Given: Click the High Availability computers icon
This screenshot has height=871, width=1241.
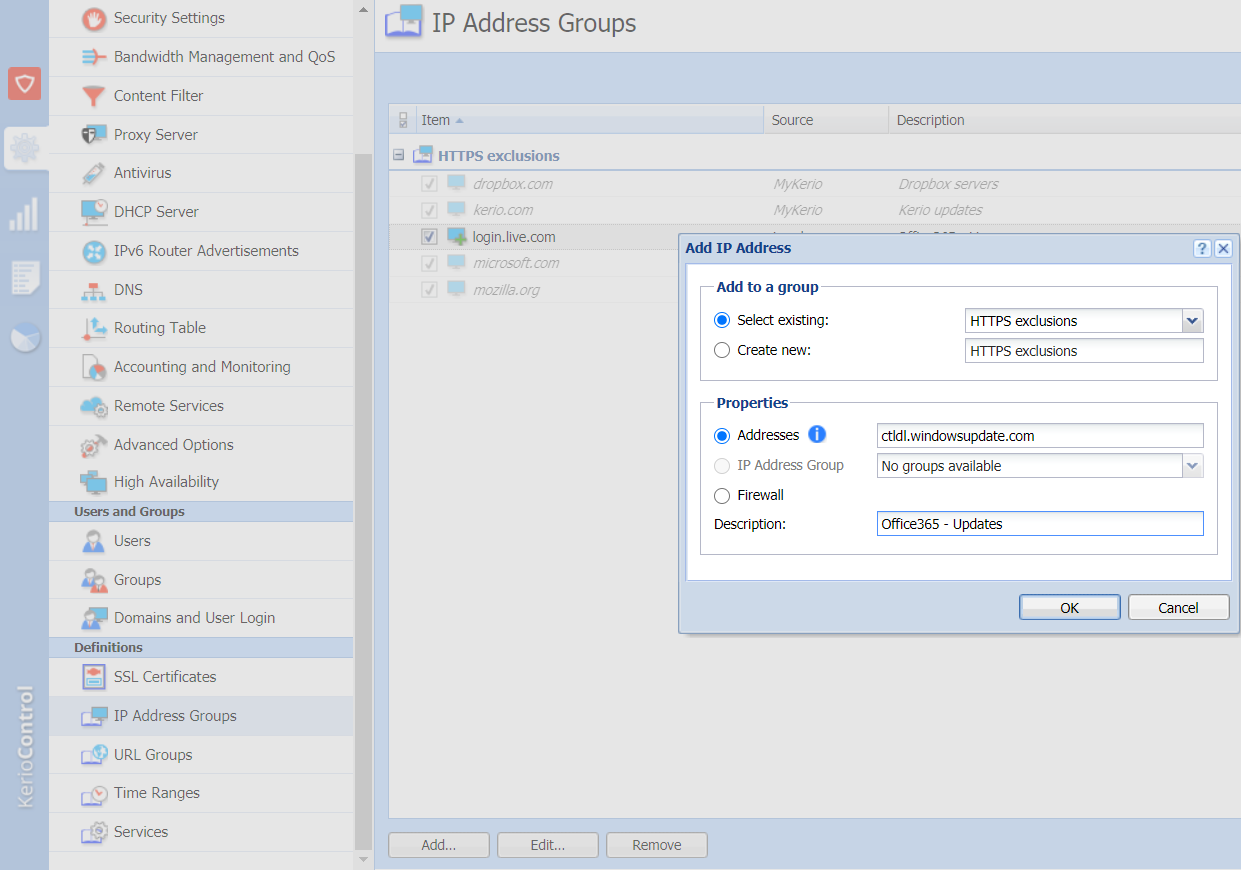Looking at the screenshot, I should pyautogui.click(x=94, y=482).
